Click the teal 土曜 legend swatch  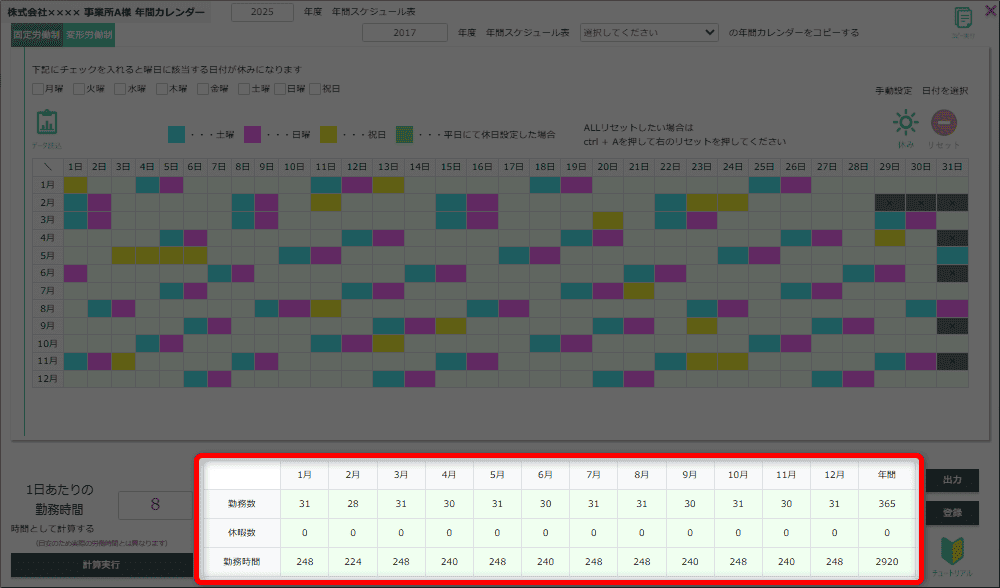tap(177, 135)
